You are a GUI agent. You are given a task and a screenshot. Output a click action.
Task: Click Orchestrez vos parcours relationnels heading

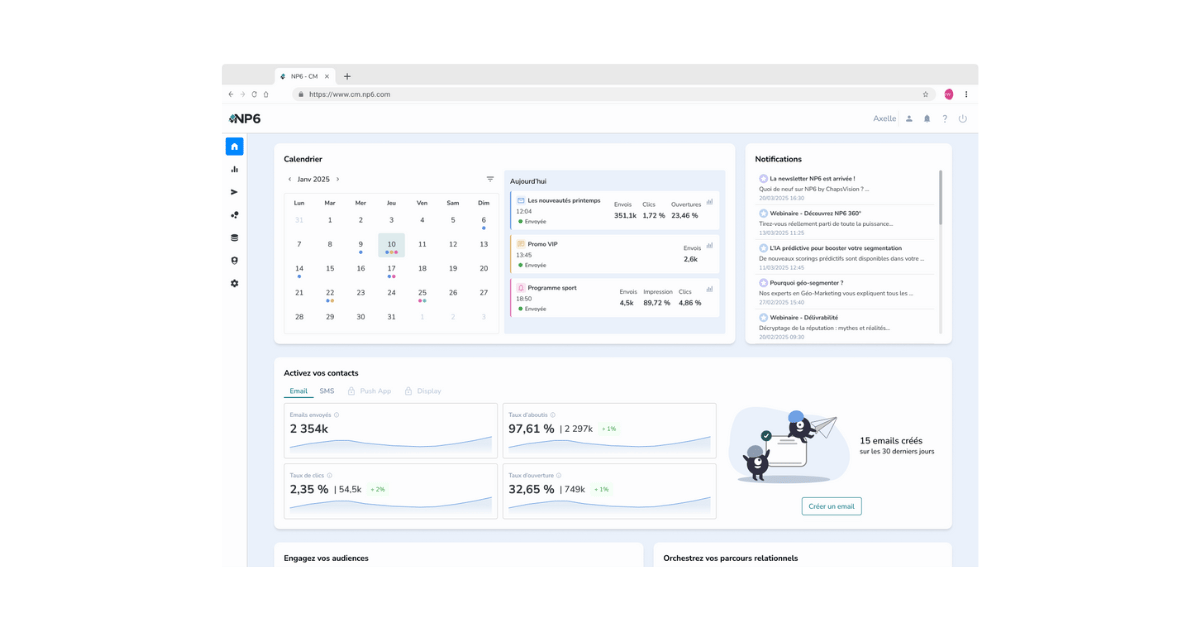tap(730, 558)
